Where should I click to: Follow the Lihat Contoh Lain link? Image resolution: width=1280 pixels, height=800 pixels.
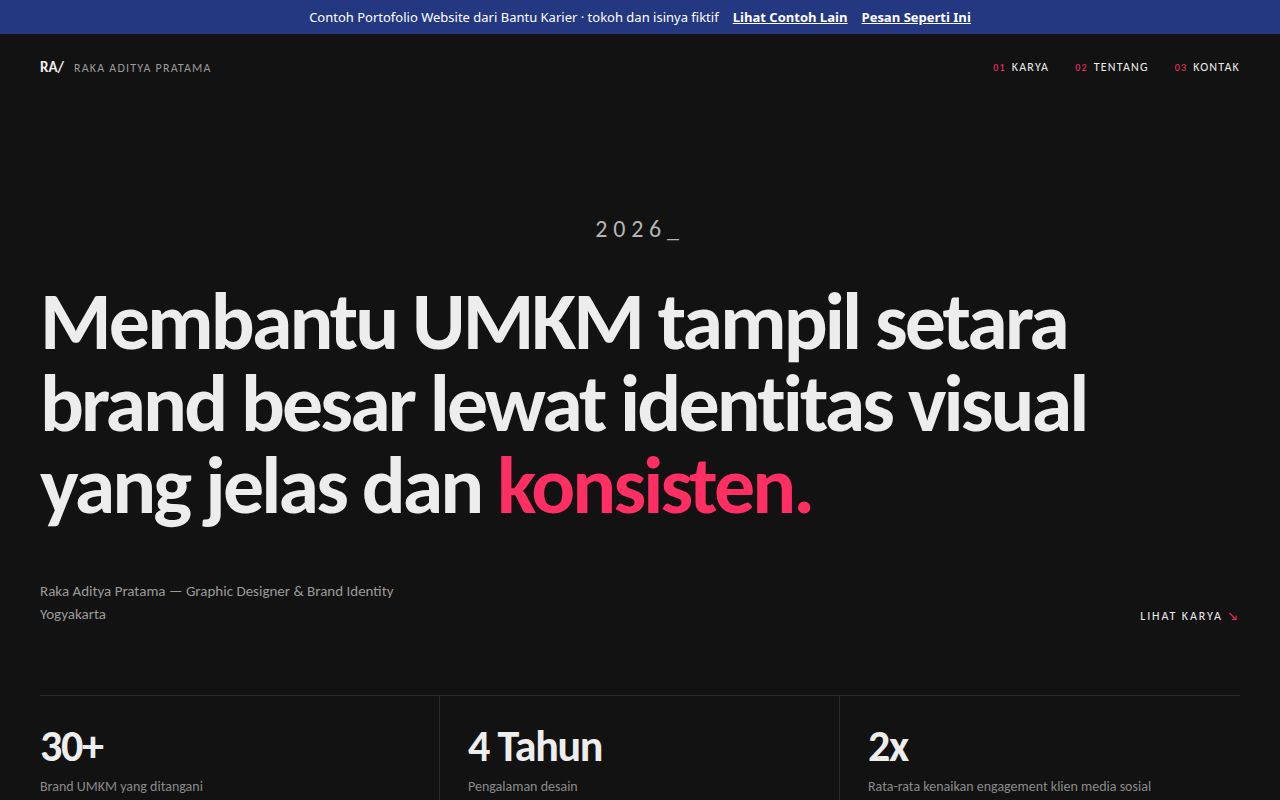pos(790,17)
